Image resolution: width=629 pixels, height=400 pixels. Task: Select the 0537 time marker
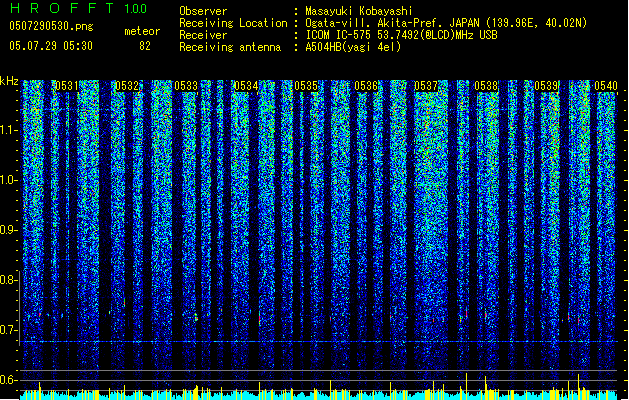pos(426,86)
